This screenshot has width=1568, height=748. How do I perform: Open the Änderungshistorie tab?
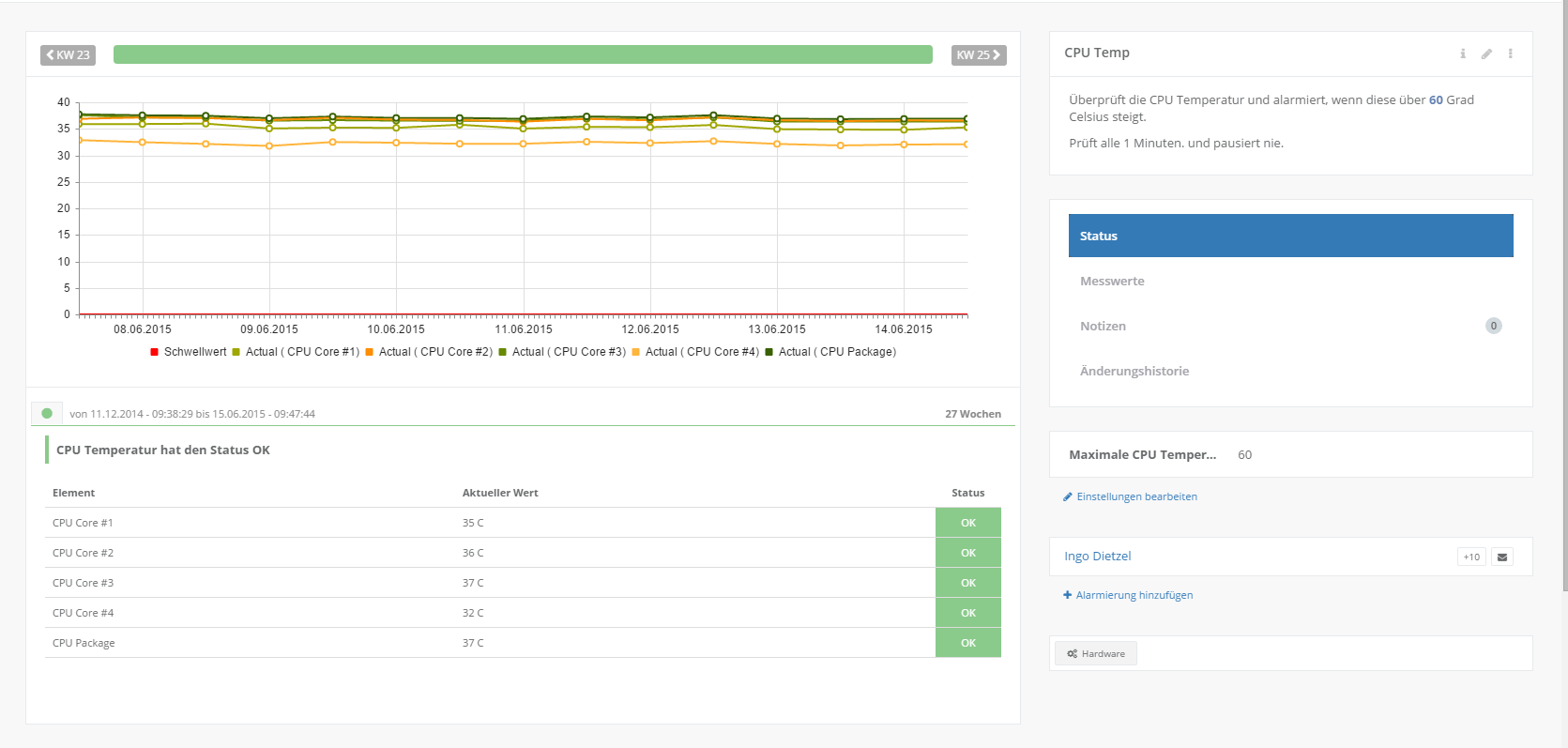[1134, 371]
